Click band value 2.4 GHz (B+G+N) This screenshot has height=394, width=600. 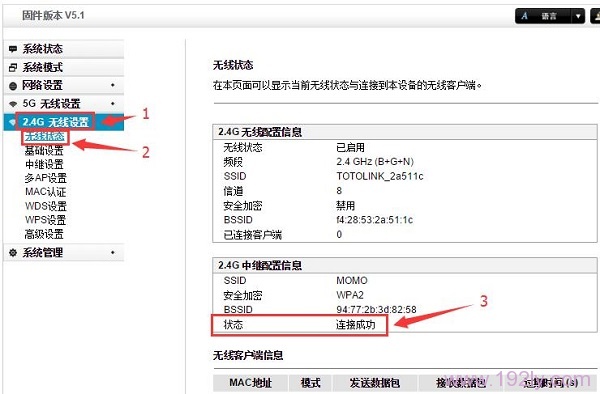pyautogui.click(x=375, y=162)
